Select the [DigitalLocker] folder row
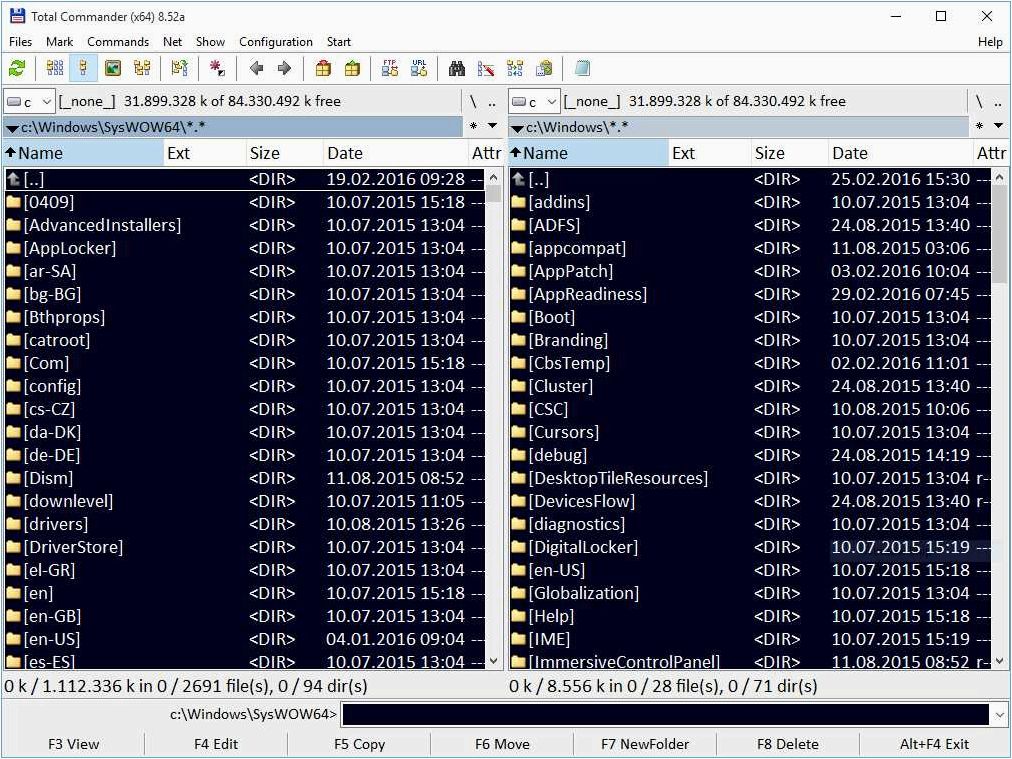Screen dimensions: 1012x759 click(750, 547)
